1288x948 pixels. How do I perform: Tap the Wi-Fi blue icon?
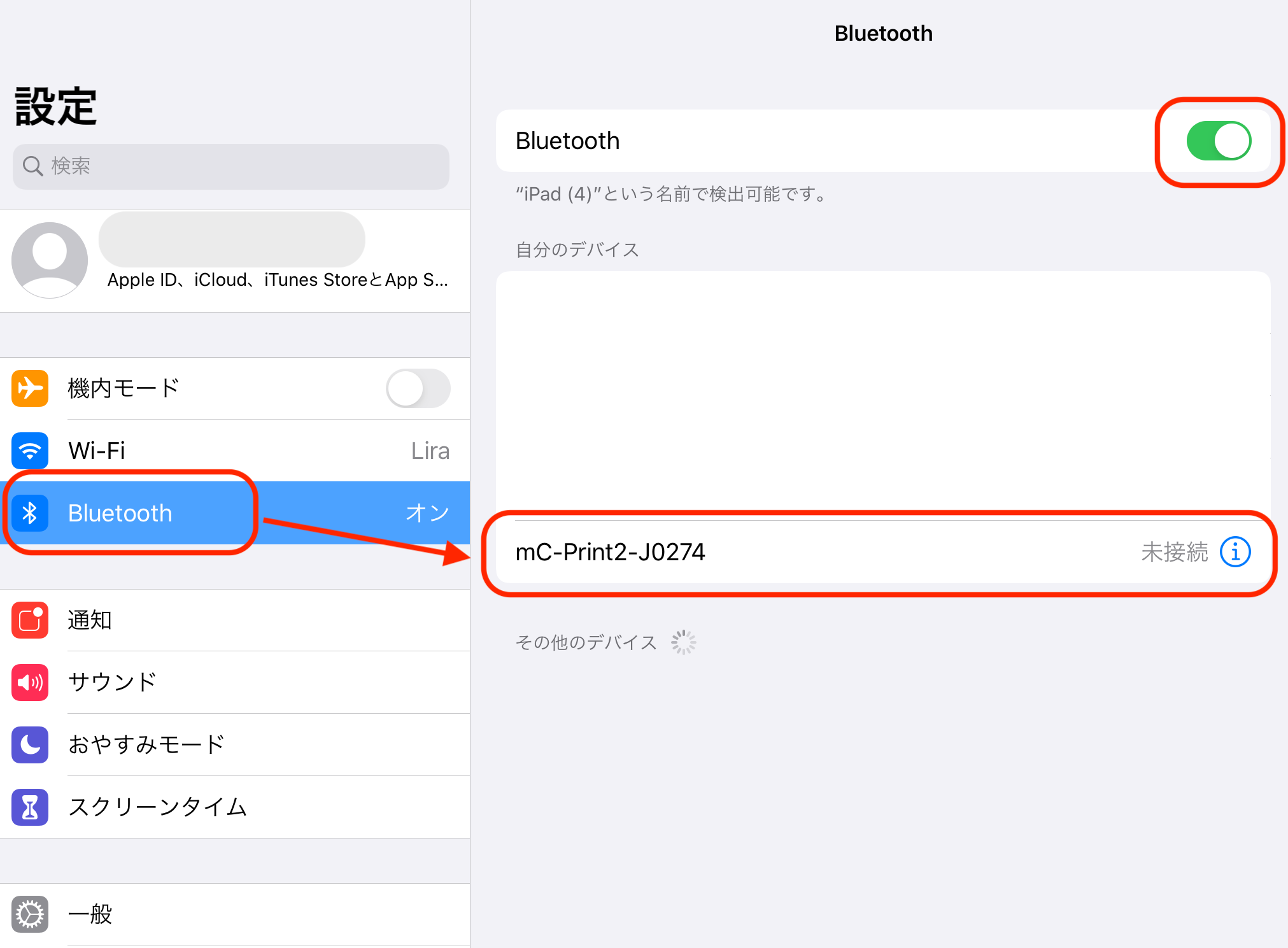point(30,451)
